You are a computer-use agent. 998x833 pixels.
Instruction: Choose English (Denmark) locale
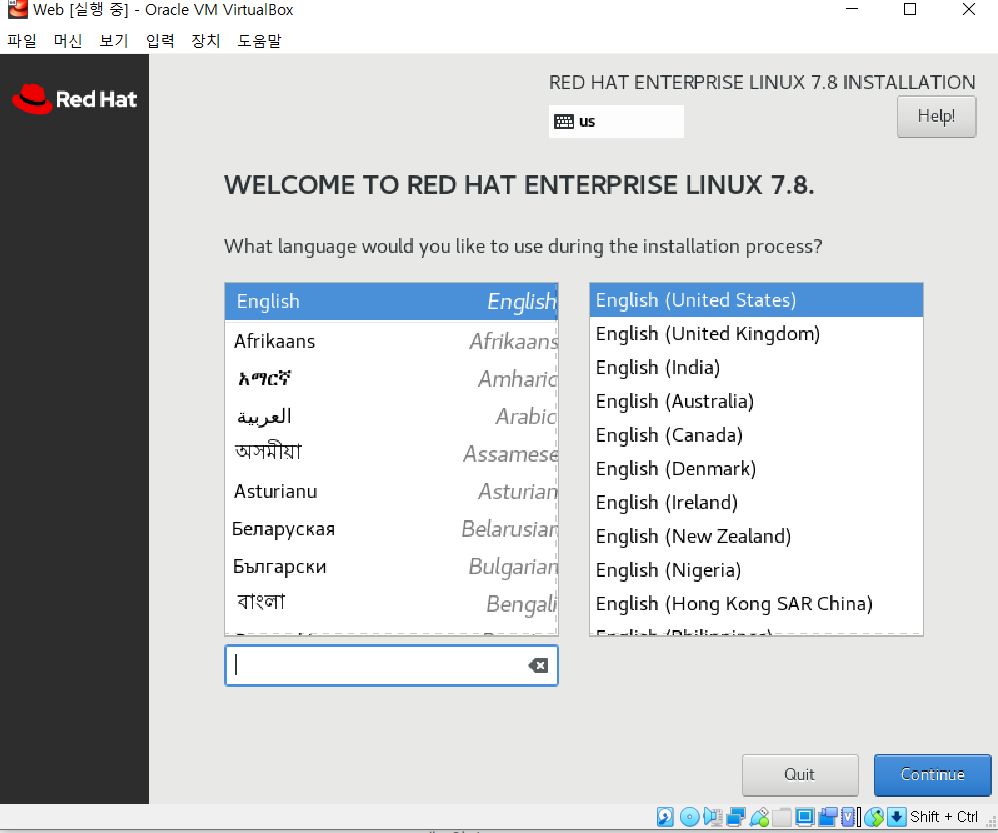pyautogui.click(x=756, y=469)
